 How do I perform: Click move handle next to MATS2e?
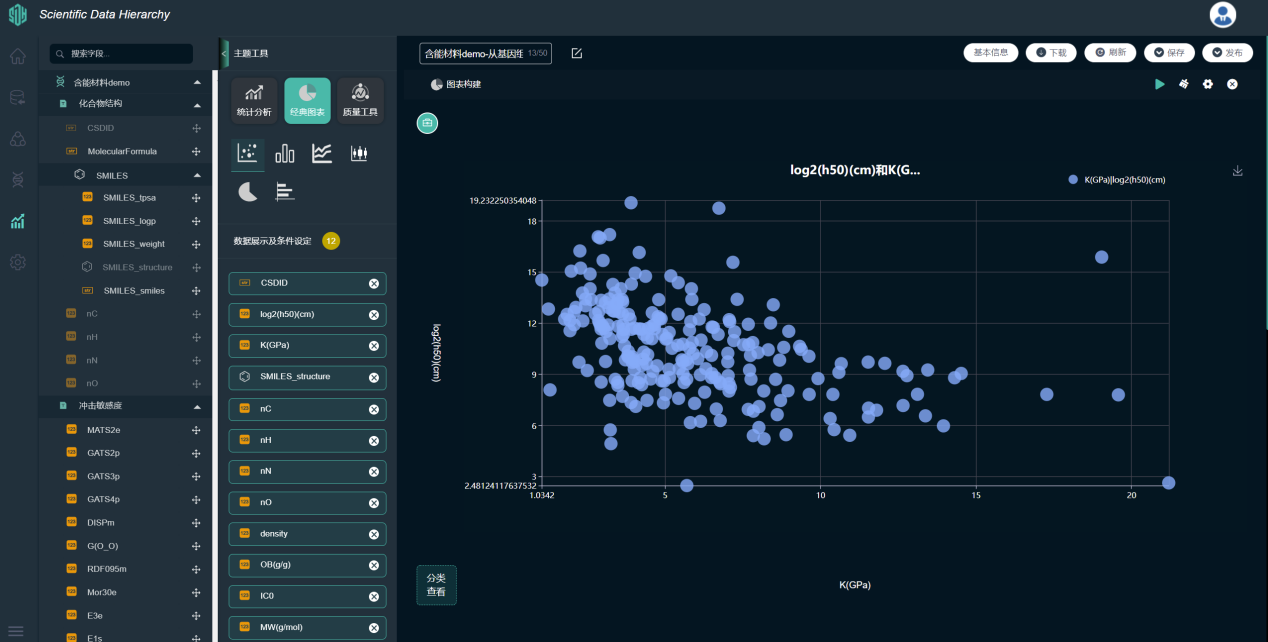[x=197, y=430]
